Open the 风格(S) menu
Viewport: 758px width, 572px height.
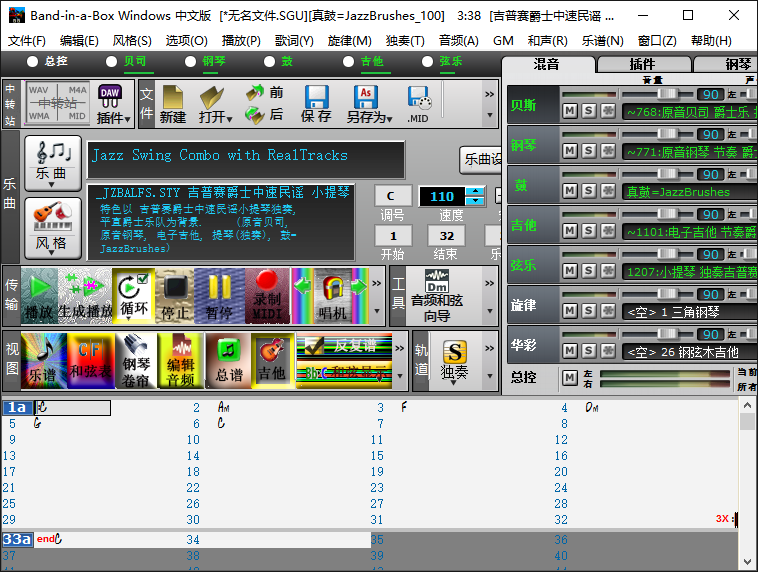132,41
